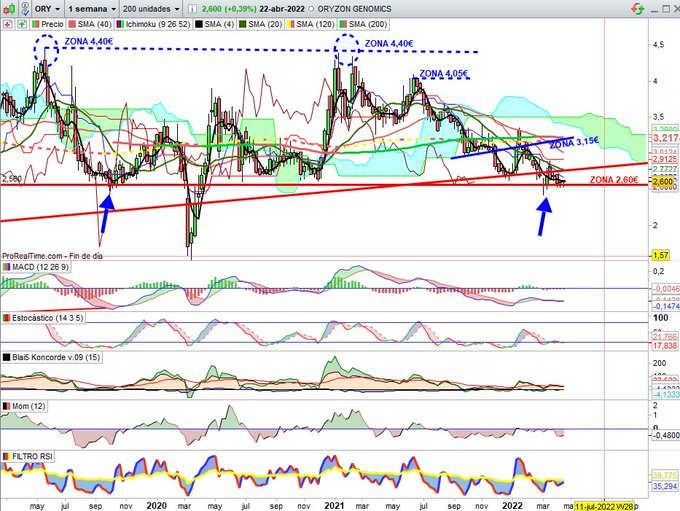Click the 'ZONA 4,05€' annotation text
This screenshot has height=511, width=680.
[444, 74]
